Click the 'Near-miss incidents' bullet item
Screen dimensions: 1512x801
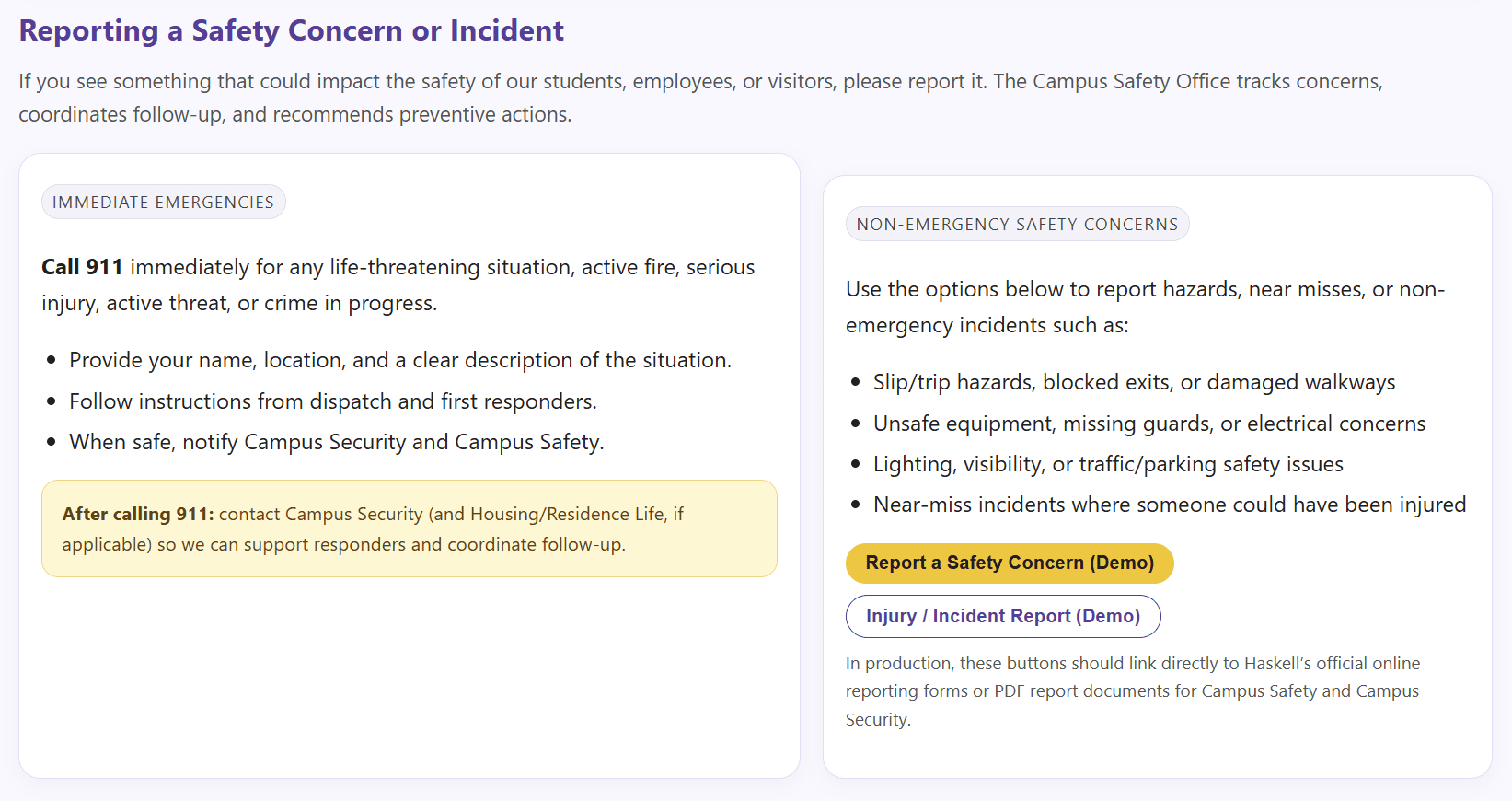tap(1169, 505)
